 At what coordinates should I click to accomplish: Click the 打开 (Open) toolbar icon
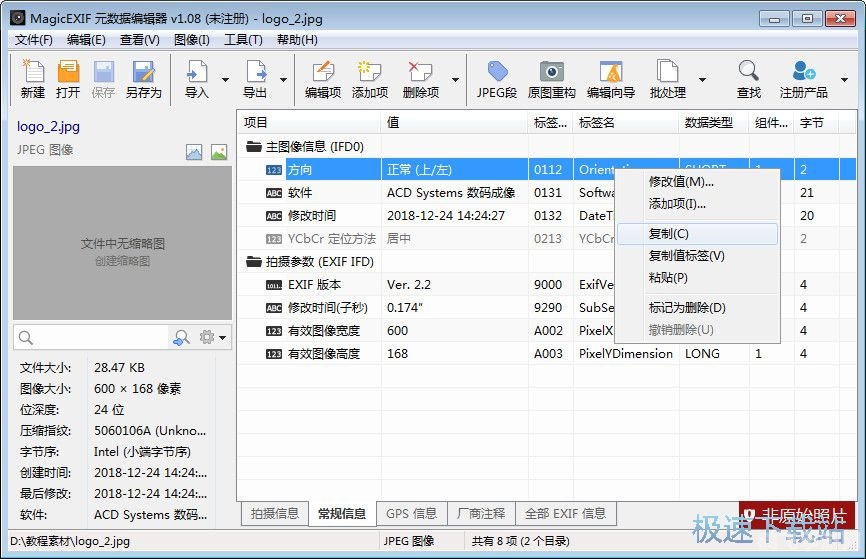pos(68,80)
